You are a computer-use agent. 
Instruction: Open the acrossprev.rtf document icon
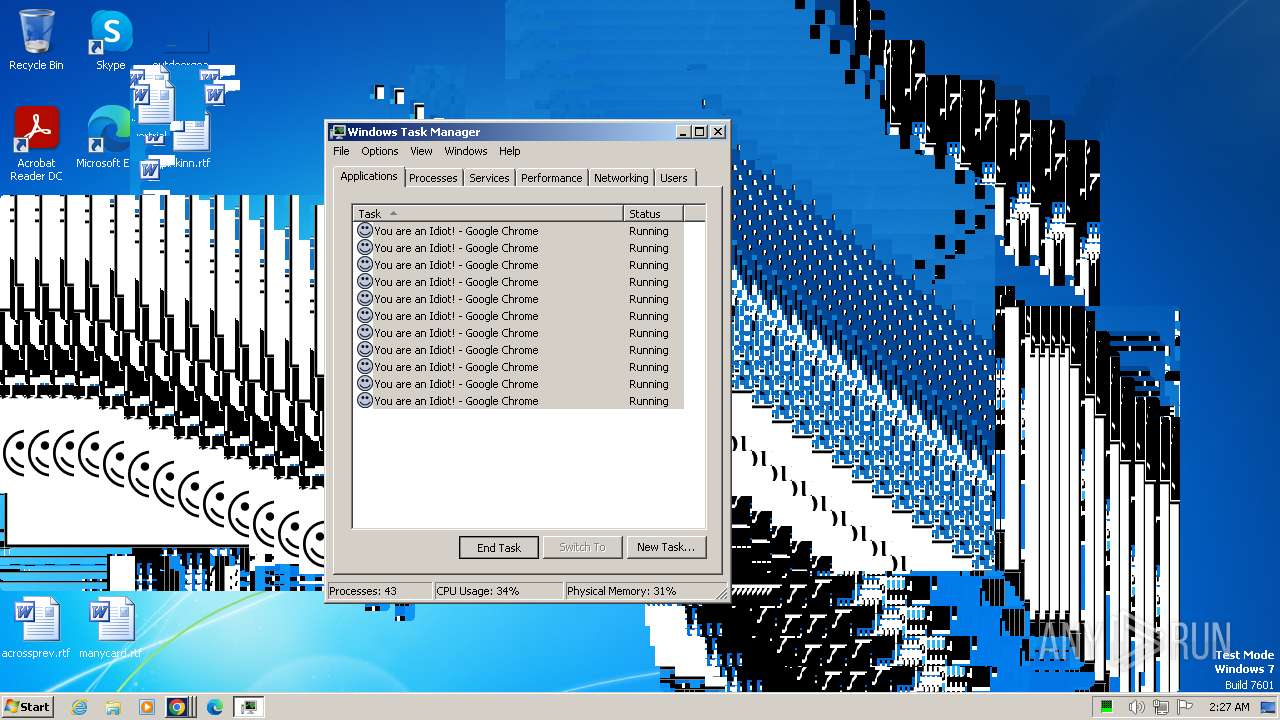point(36,628)
